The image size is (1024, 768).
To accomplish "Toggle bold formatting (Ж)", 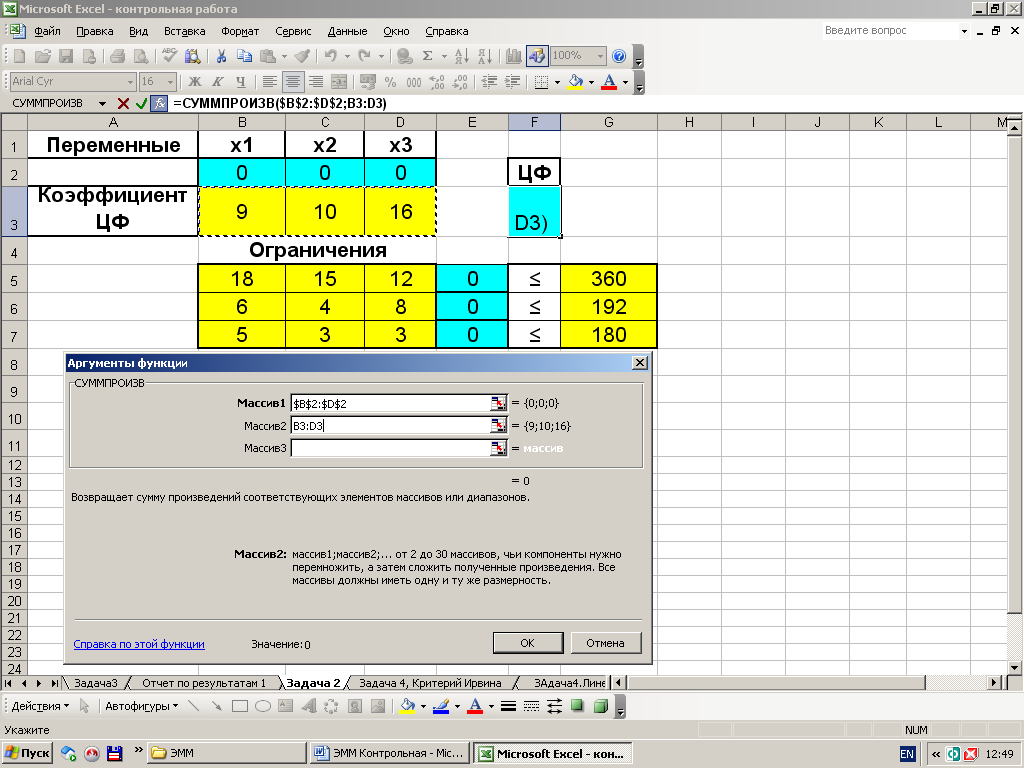I will click(x=194, y=82).
